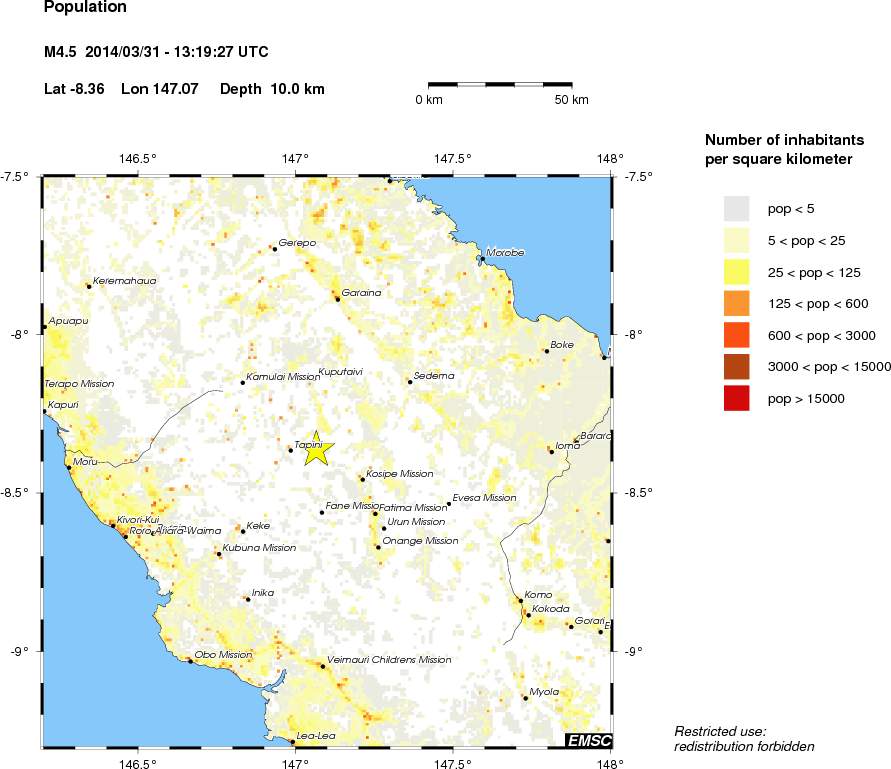The height and width of the screenshot is (769, 891).
Task: Click the yellow epicenter star marker
Action: click(x=315, y=449)
